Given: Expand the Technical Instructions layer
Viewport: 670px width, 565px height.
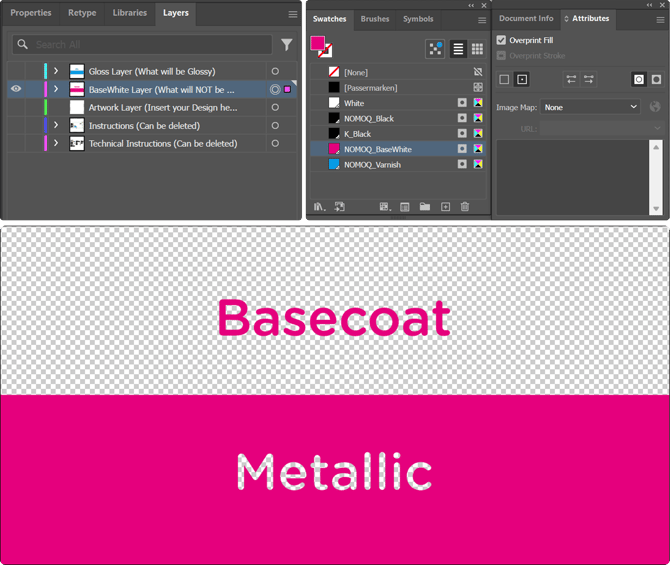Looking at the screenshot, I should (x=56, y=143).
